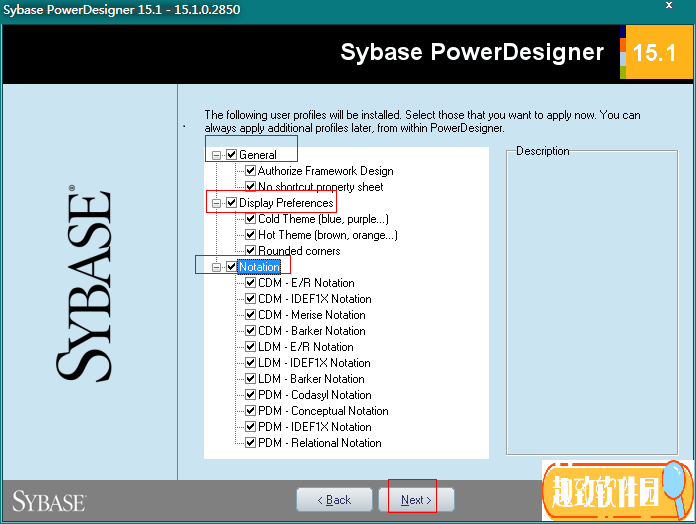Click inside the Description box

pos(592,304)
